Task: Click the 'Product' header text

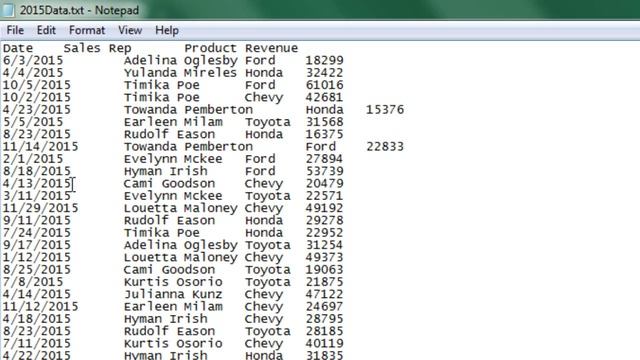Action: [210, 48]
